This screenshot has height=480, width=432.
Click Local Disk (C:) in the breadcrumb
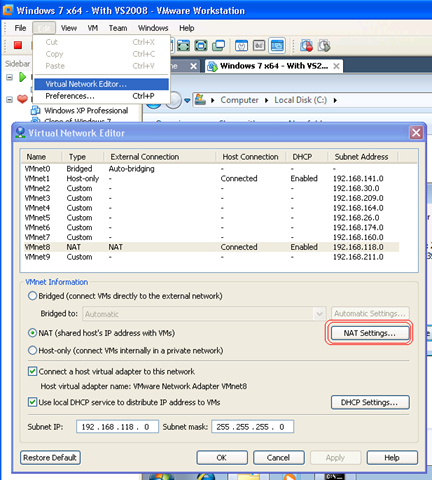point(300,100)
